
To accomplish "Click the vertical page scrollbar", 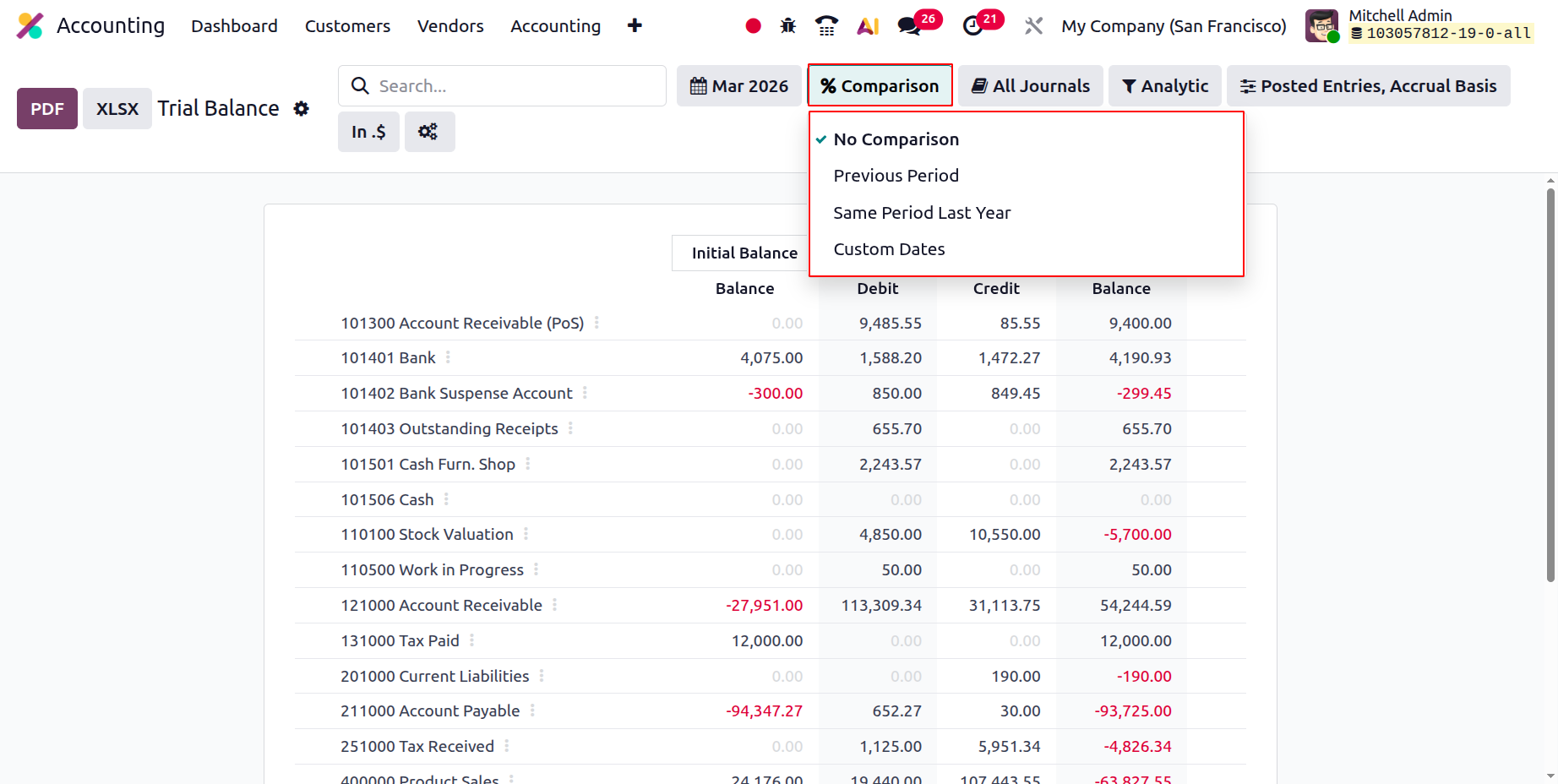I will pos(1550,385).
